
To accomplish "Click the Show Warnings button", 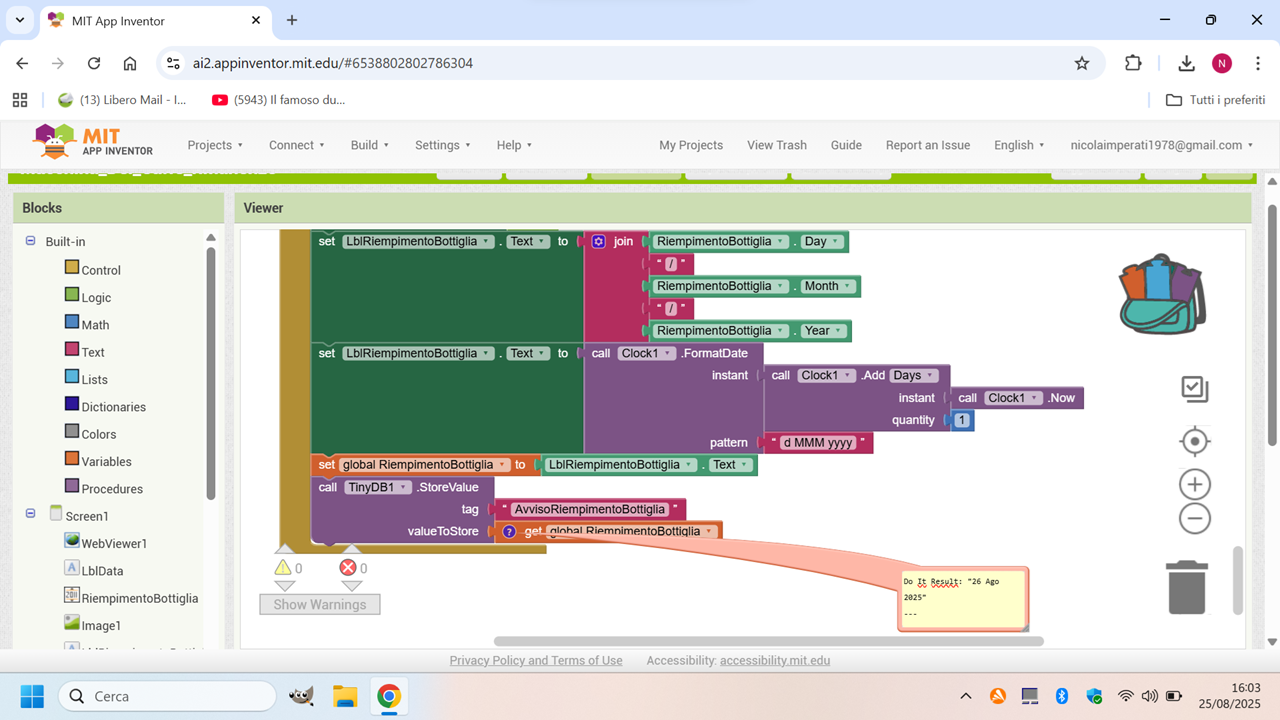I will (x=319, y=604).
